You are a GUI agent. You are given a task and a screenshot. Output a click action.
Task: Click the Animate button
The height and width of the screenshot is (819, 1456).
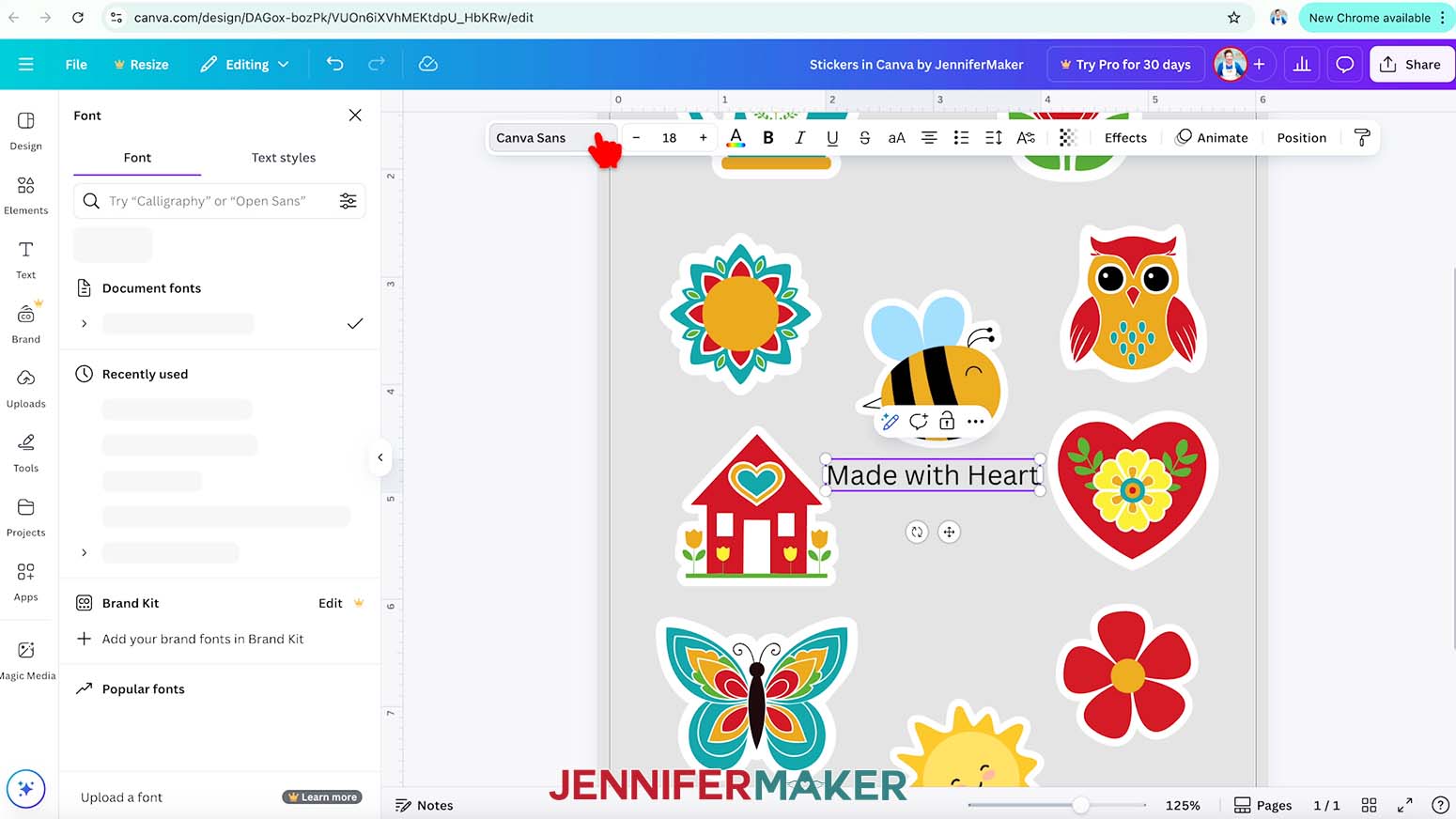1212,137
